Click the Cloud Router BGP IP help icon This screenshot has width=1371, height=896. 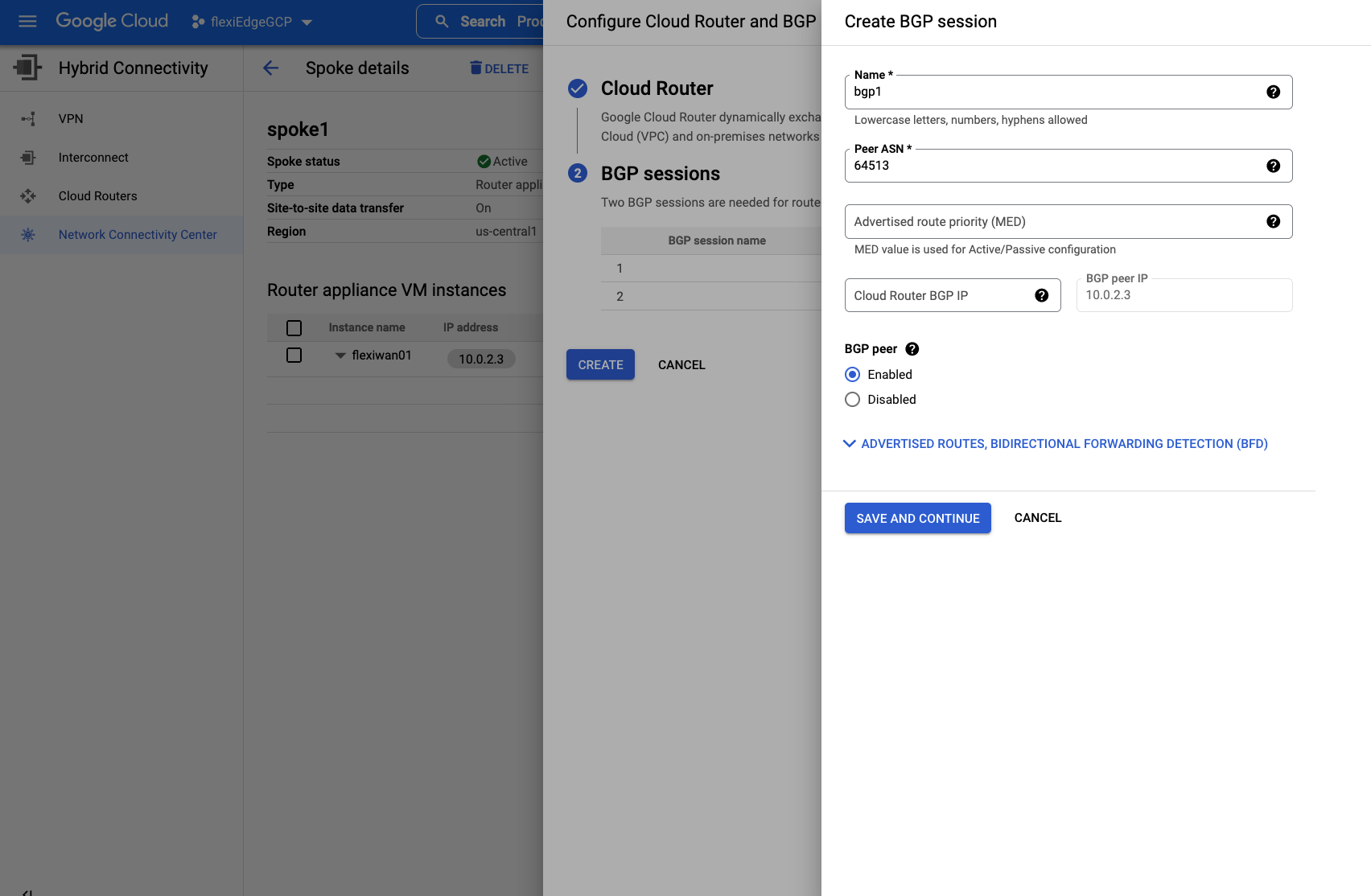coord(1041,296)
